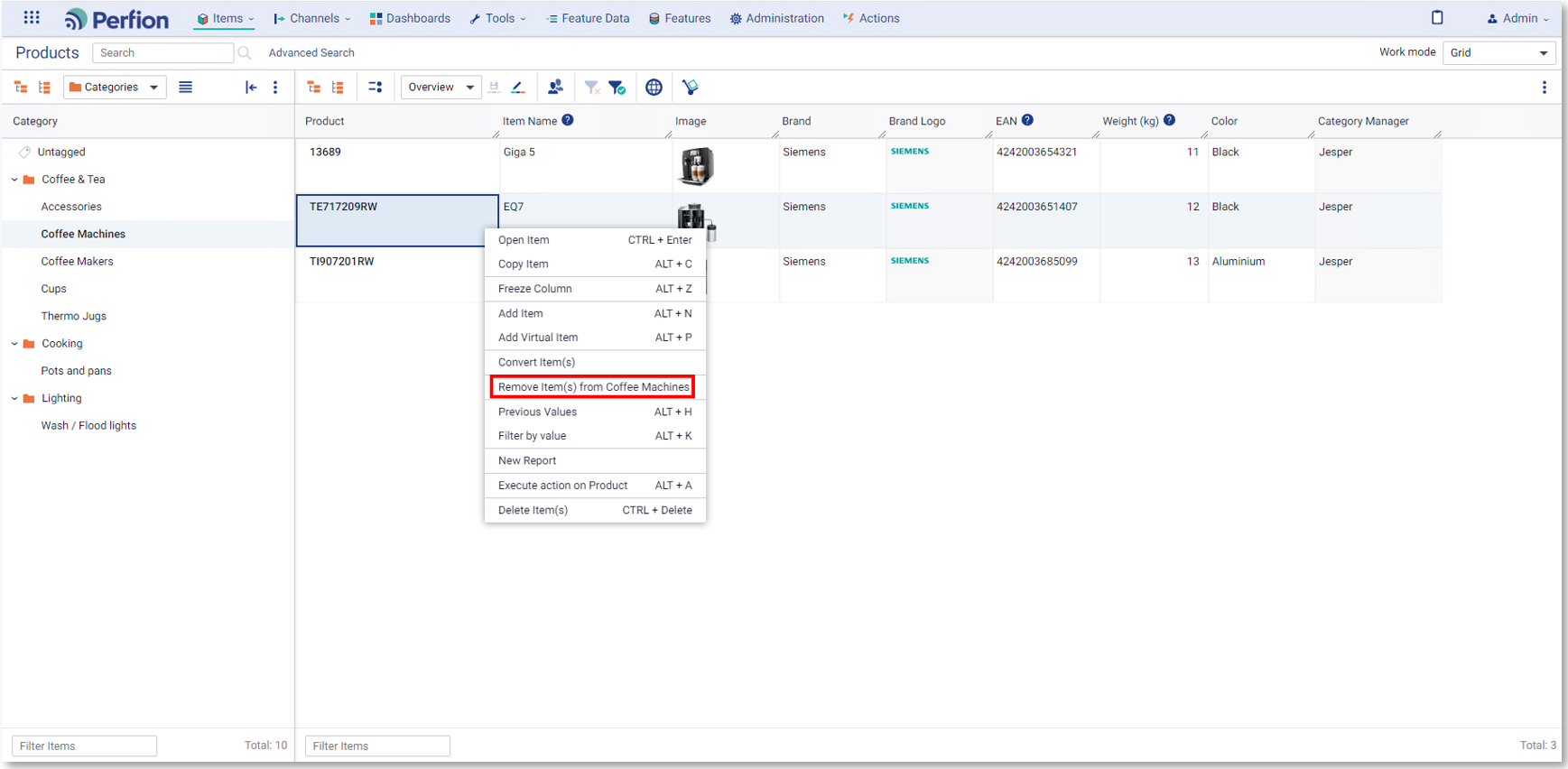
Task: Expand grid hierarchy icon in grid toolbar
Action: click(338, 88)
